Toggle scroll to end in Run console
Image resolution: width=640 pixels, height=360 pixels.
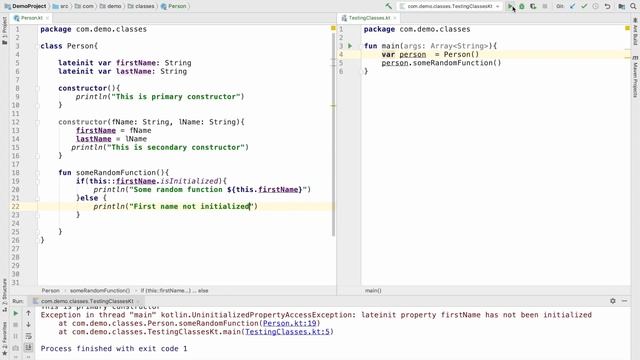click(28, 347)
